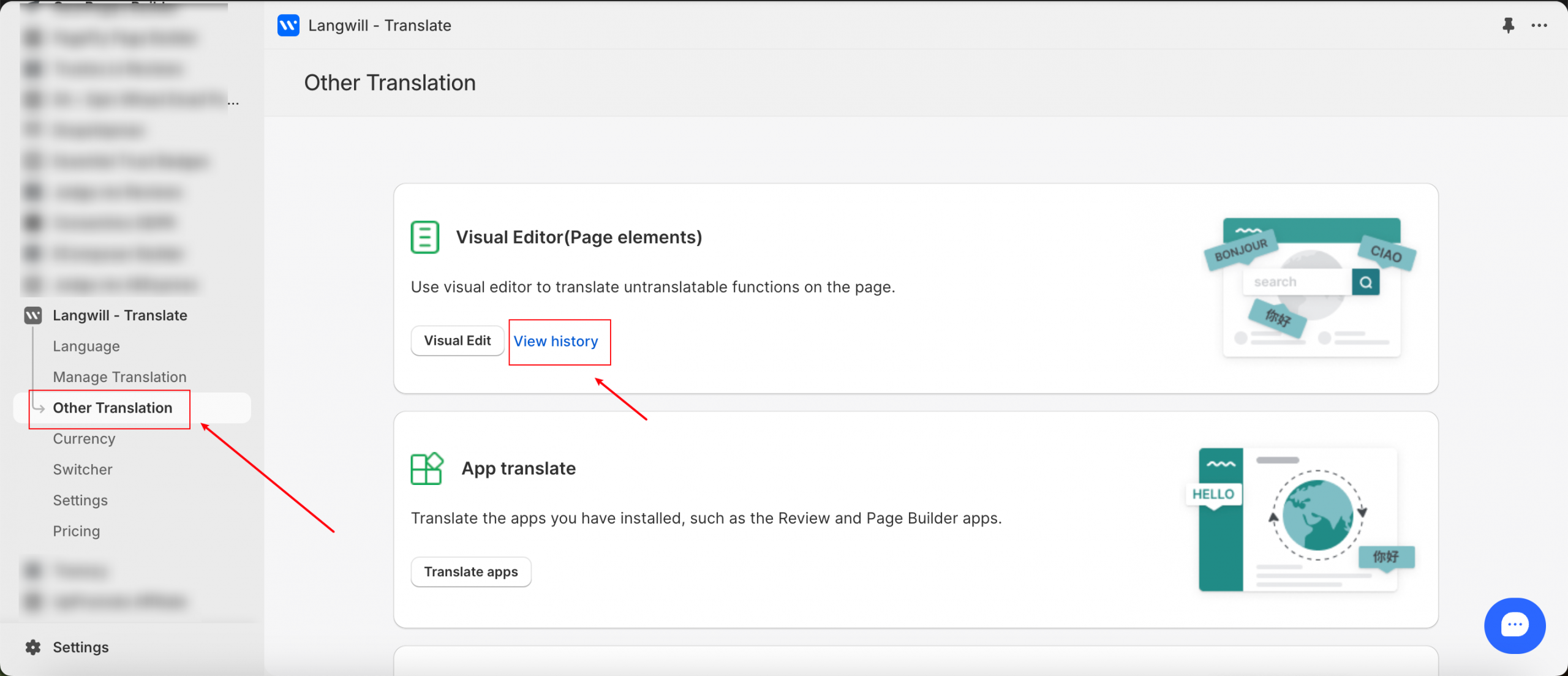
Task: Click the green Visual Editor document icon
Action: coord(425,237)
